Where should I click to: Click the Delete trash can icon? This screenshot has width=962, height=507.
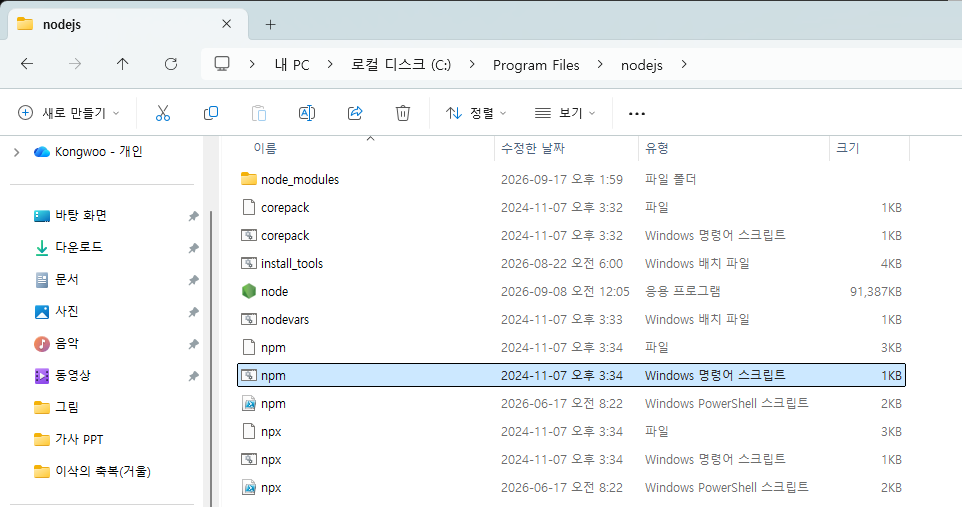pyautogui.click(x=402, y=113)
